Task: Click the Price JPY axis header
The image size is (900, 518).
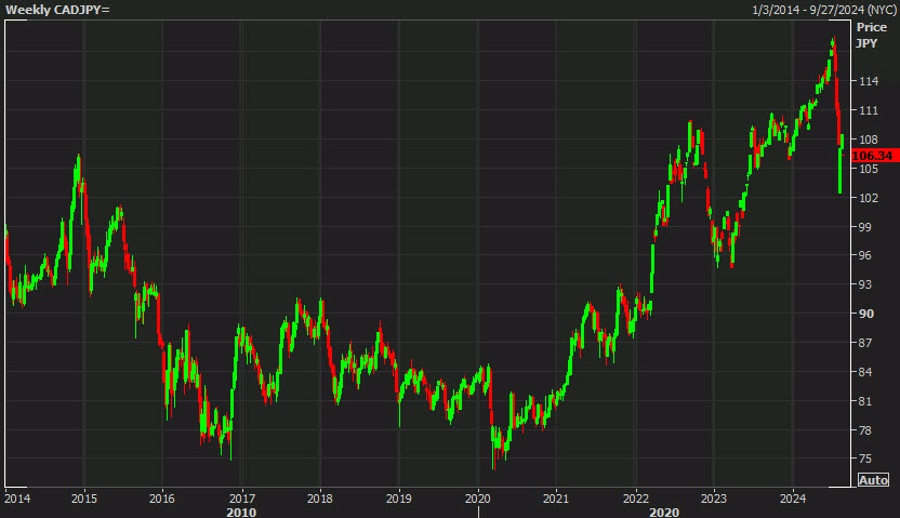Action: (871, 35)
